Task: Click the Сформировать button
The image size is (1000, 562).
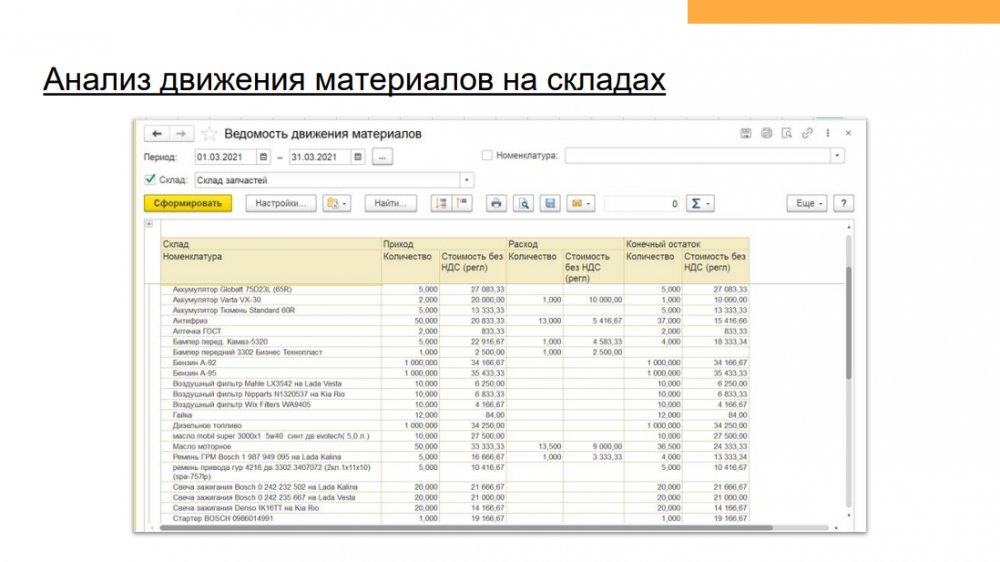Action: (187, 203)
